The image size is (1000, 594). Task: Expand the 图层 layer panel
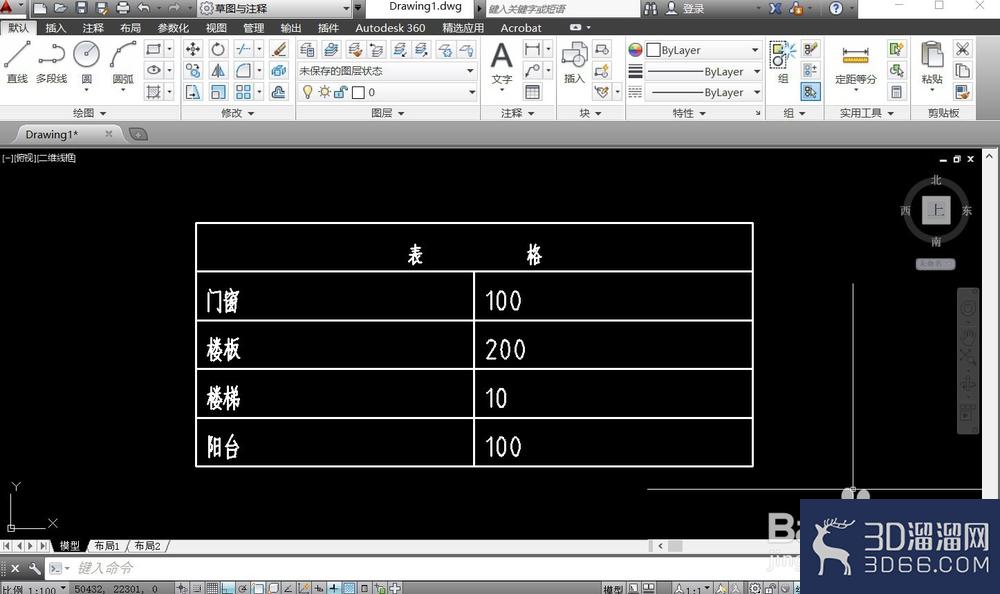pos(388,113)
